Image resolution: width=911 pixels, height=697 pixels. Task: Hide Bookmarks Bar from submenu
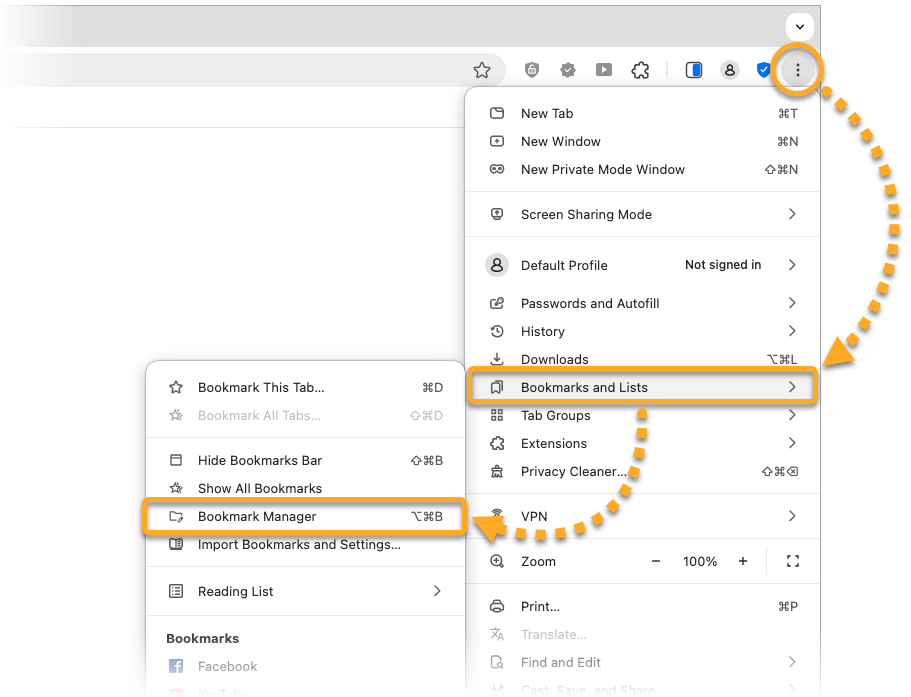(x=260, y=461)
